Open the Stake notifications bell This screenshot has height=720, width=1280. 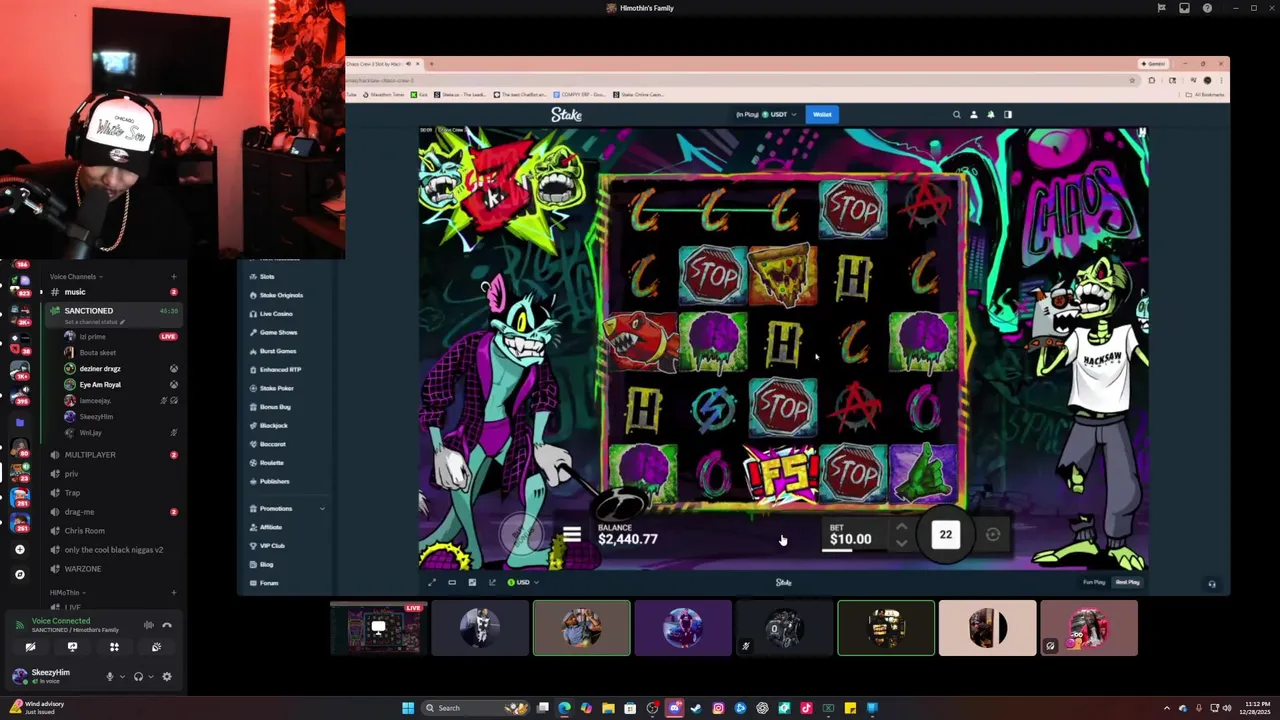pyautogui.click(x=991, y=115)
